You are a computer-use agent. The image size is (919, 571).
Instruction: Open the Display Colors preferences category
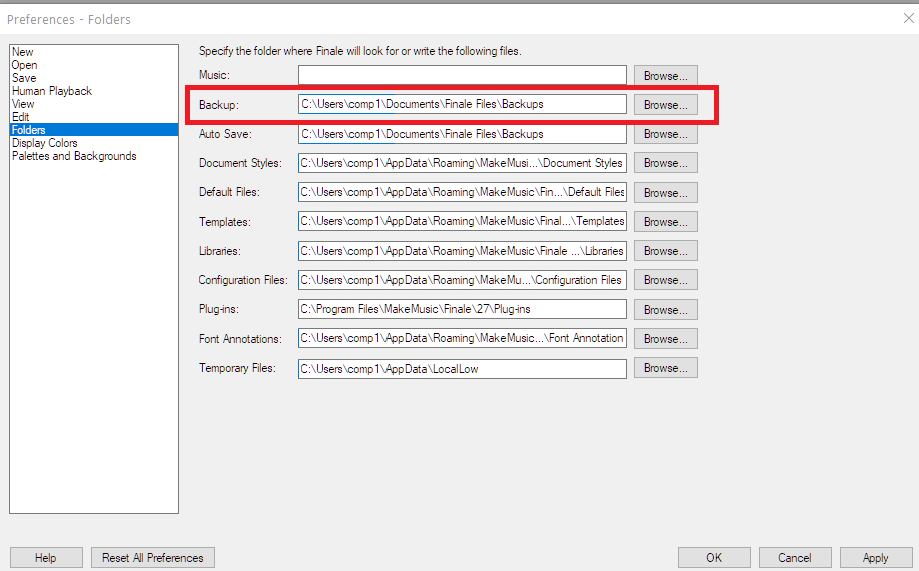point(44,143)
